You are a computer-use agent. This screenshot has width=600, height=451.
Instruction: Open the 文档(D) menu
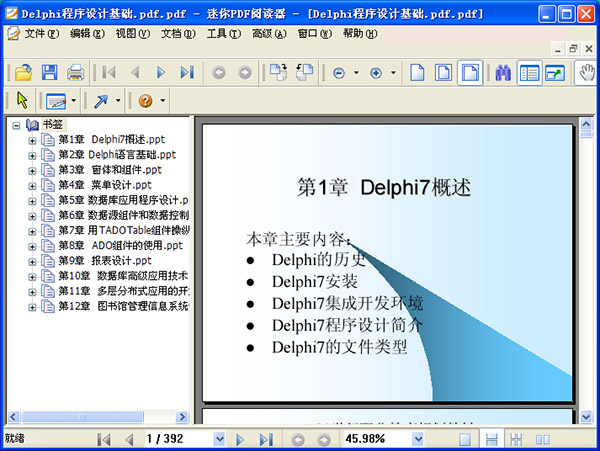(x=178, y=34)
